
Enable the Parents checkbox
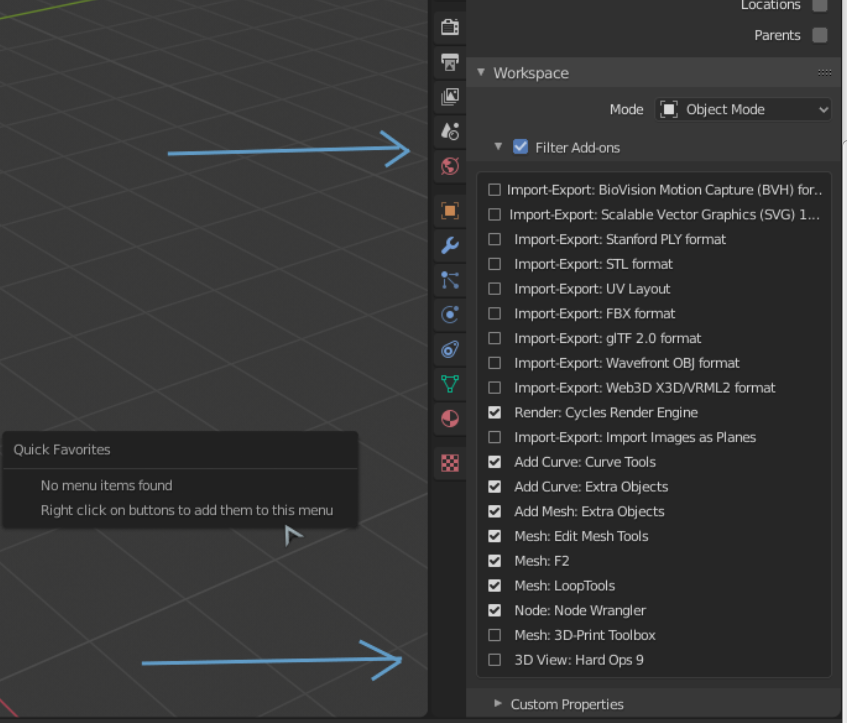[x=819, y=35]
